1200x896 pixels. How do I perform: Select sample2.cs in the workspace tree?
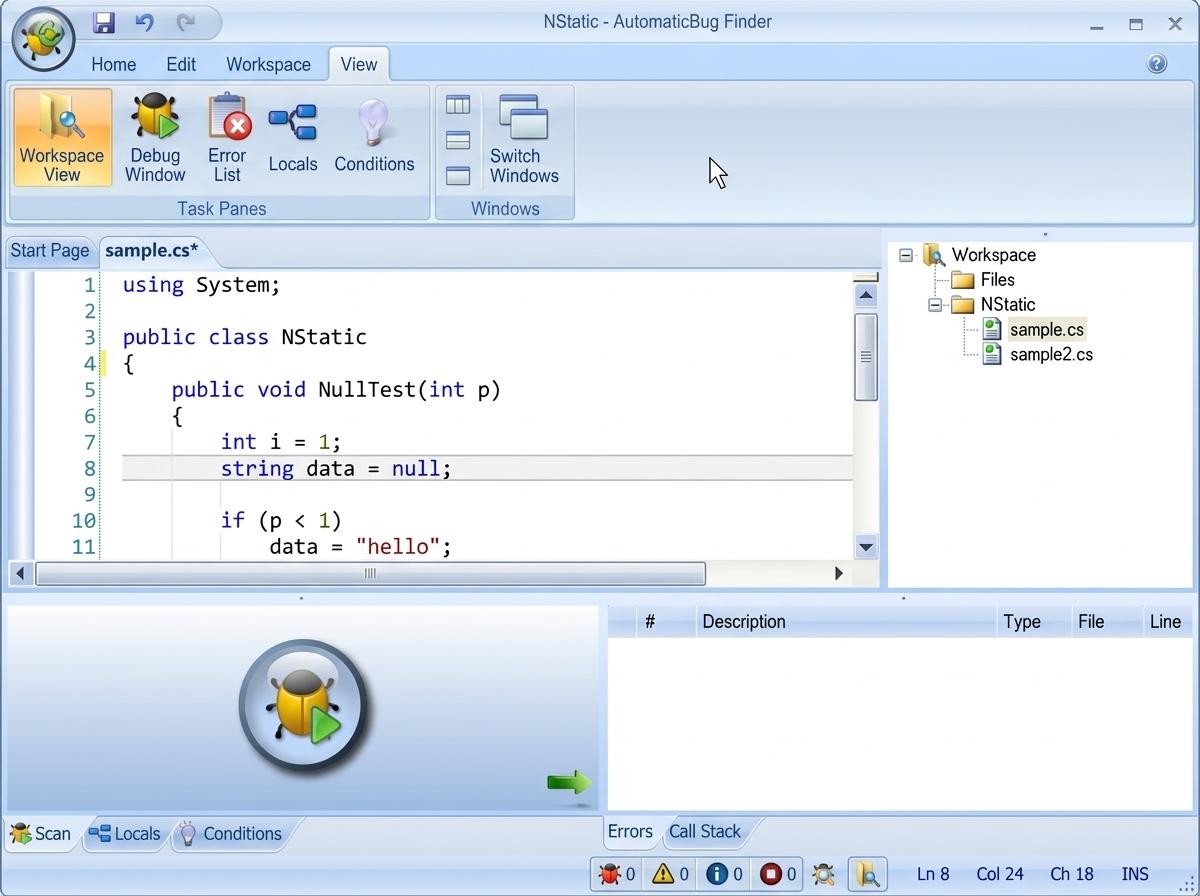(x=1051, y=355)
